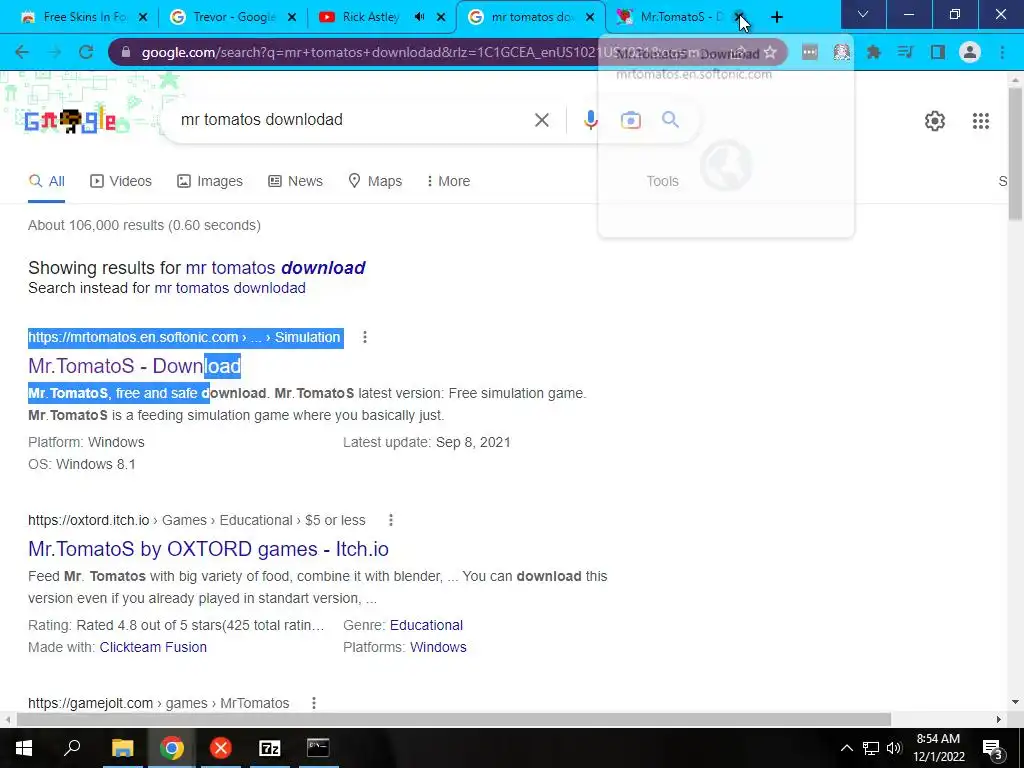Clear search text with the X icon
1024x768 pixels.
point(541,120)
